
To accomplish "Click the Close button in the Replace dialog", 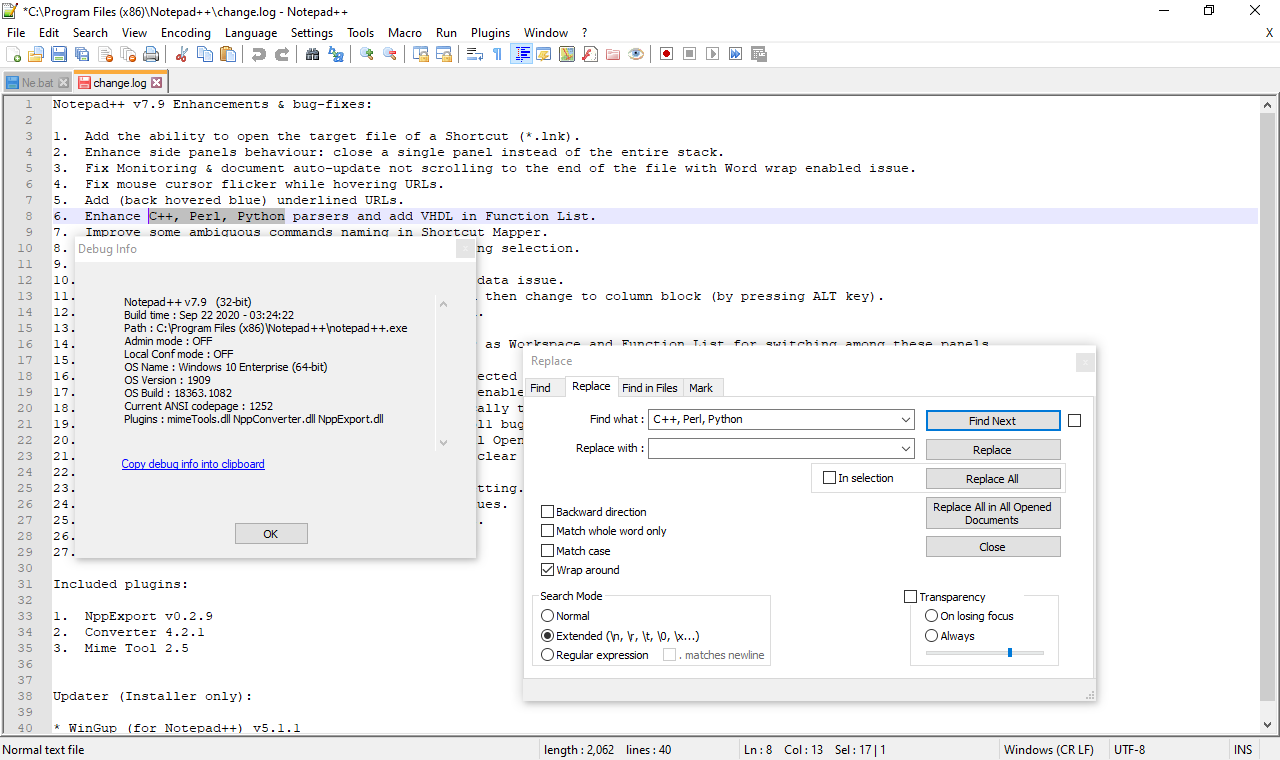I will 992,547.
